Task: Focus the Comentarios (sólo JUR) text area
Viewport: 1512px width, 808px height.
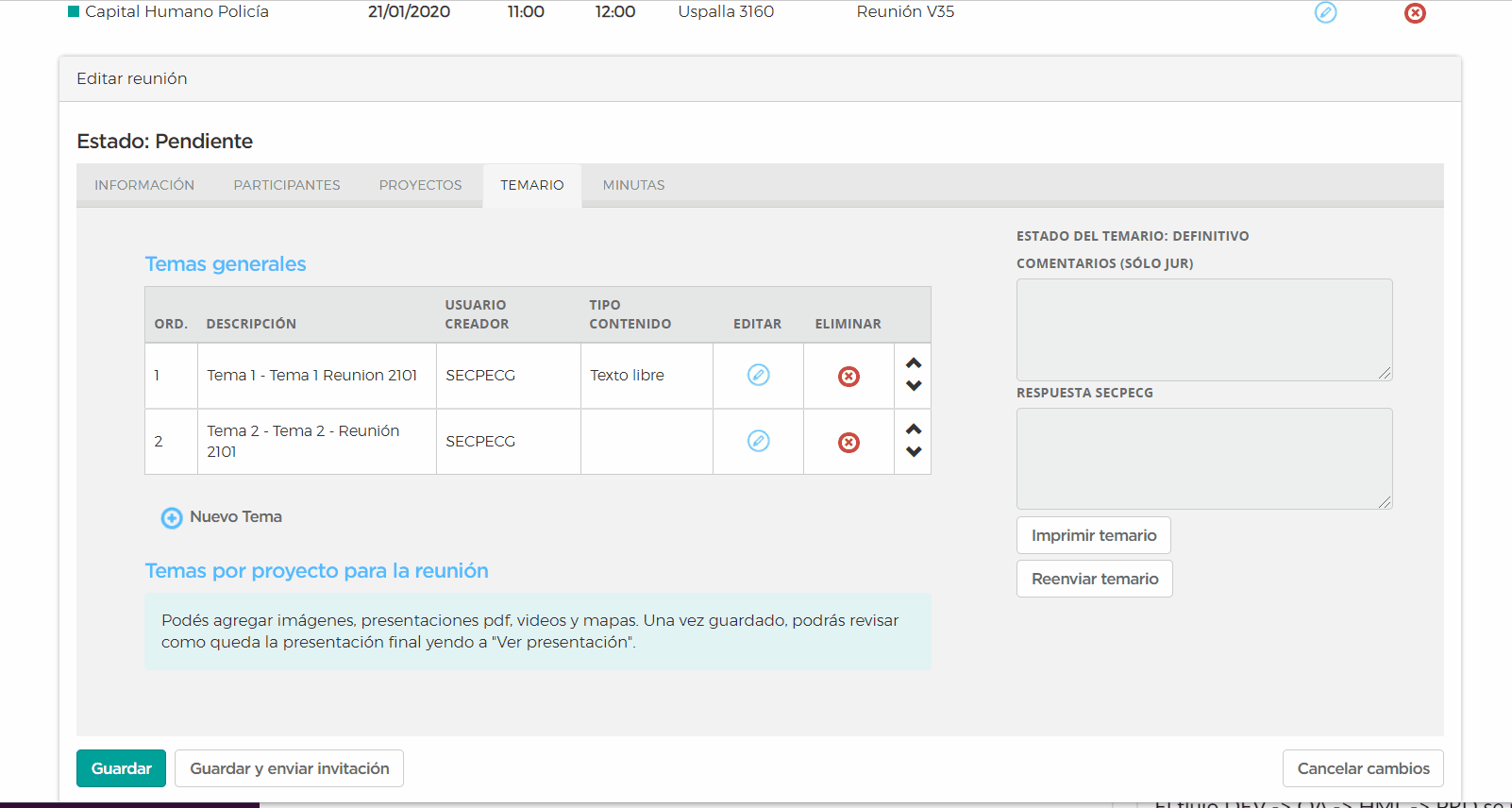Action: click(x=1203, y=329)
